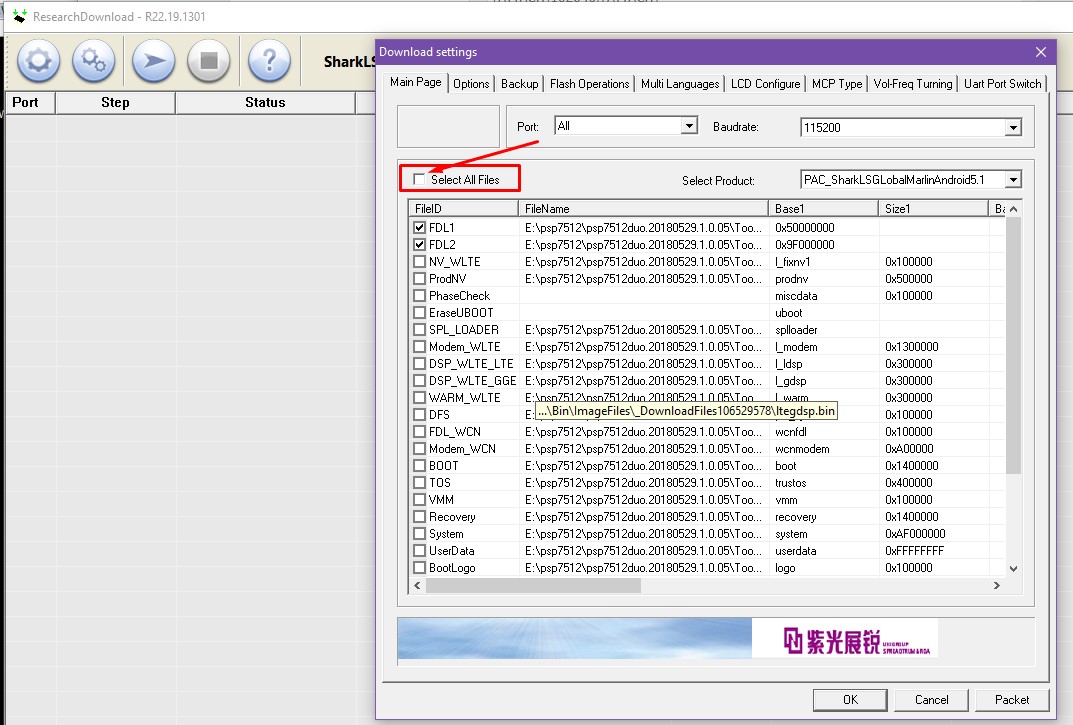Switch to the Flash Operations tab
This screenshot has width=1073, height=725.
click(589, 84)
